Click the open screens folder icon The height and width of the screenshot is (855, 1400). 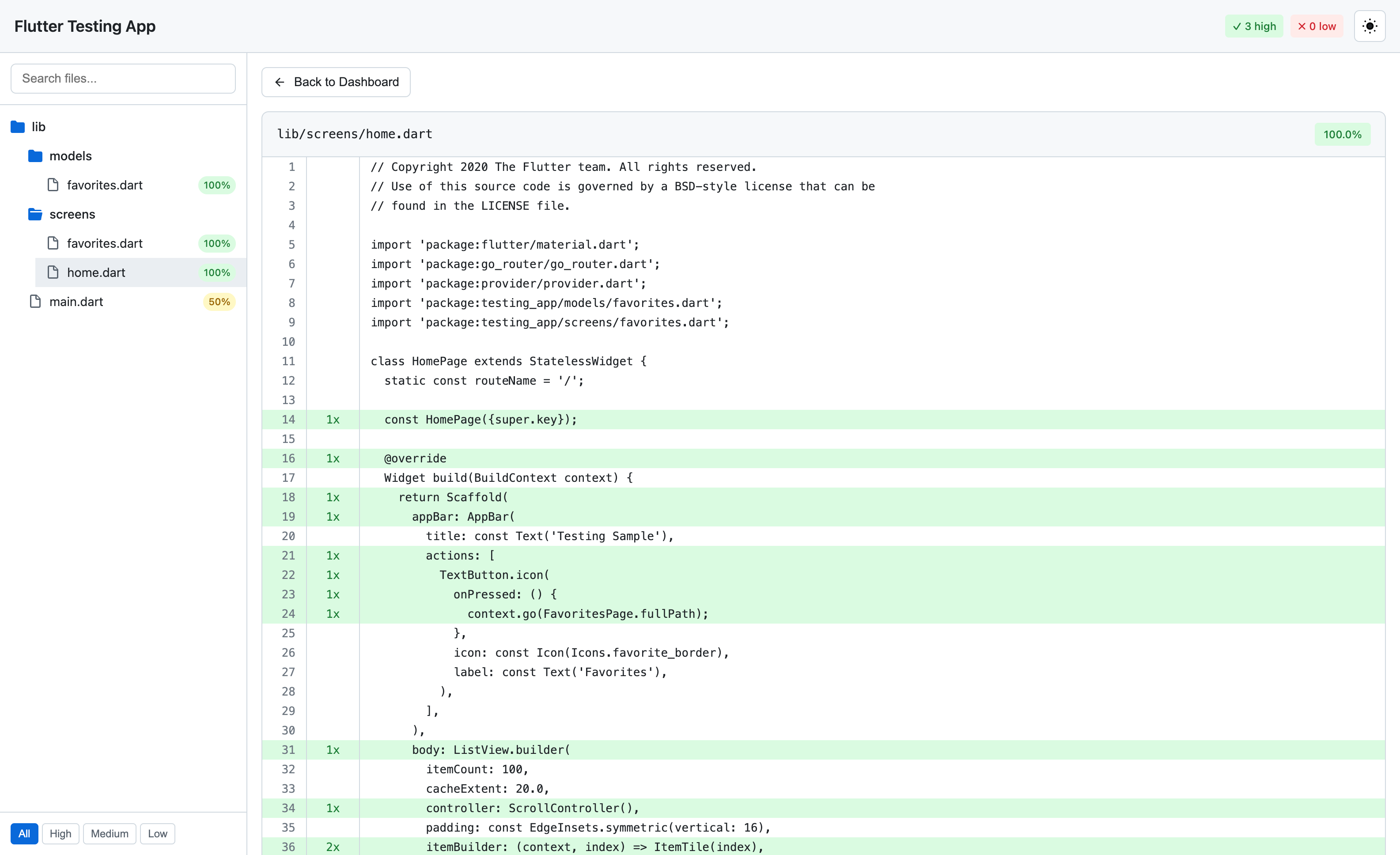click(35, 214)
